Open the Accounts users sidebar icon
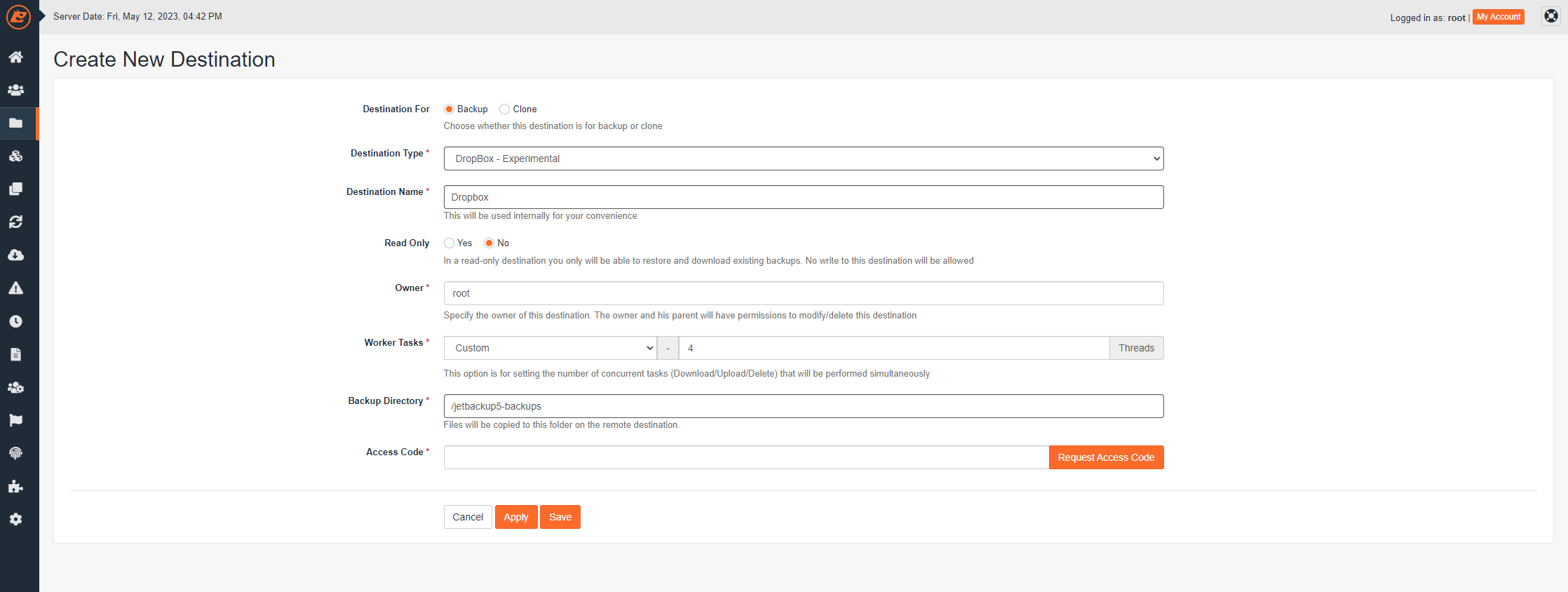 click(15, 90)
